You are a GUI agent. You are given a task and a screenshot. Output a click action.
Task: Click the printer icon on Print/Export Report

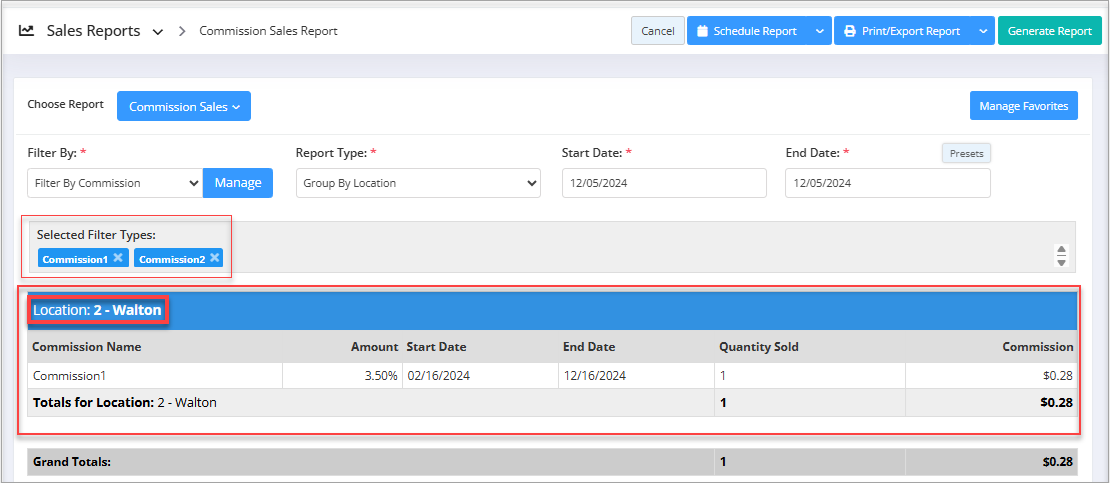coord(849,31)
